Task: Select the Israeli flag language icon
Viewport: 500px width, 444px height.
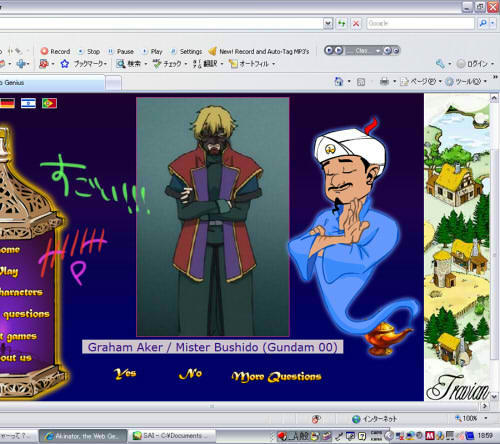Action: click(28, 103)
